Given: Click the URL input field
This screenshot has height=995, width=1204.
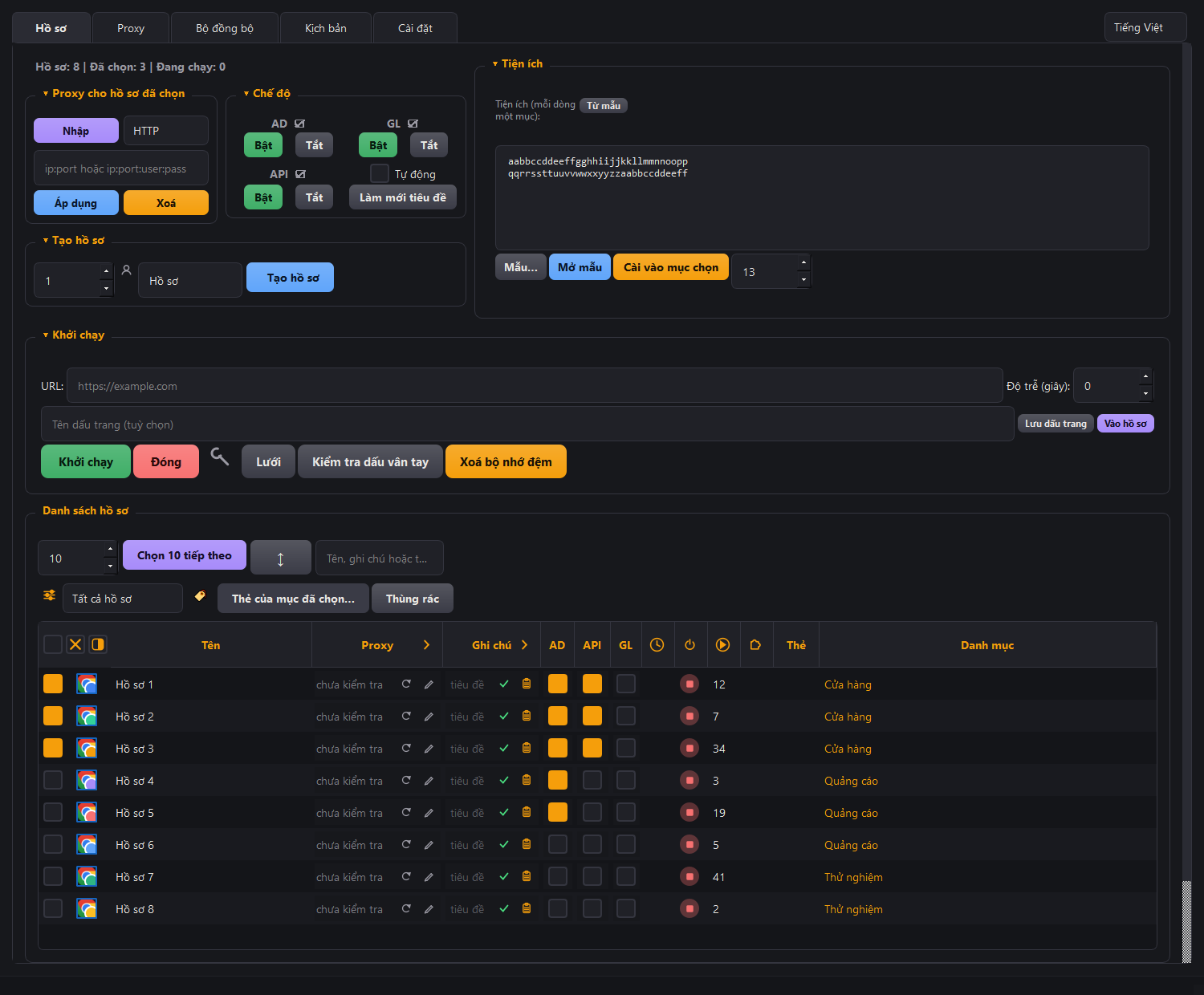Looking at the screenshot, I should point(535,386).
